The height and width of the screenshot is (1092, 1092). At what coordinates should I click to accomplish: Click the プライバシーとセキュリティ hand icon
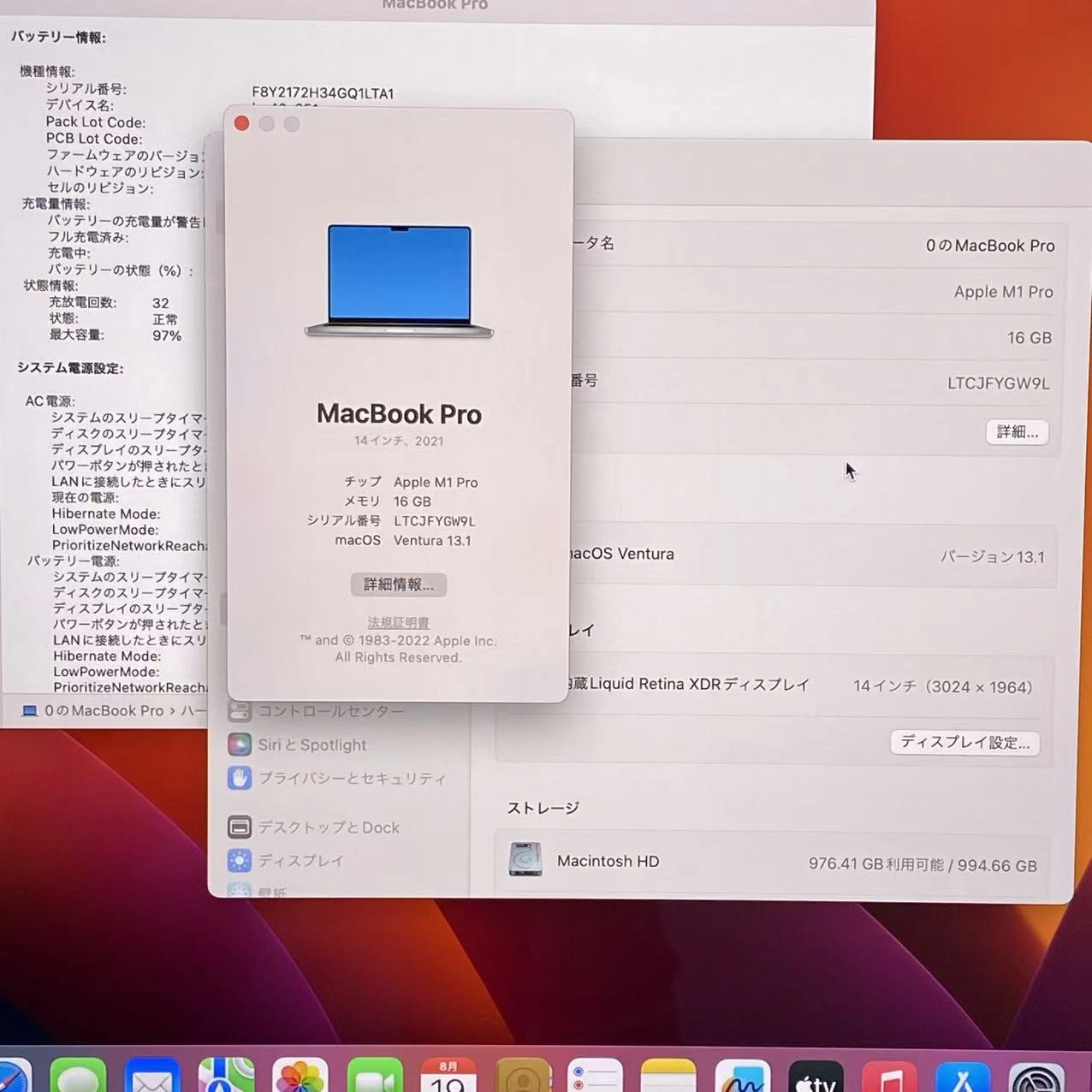point(240,778)
